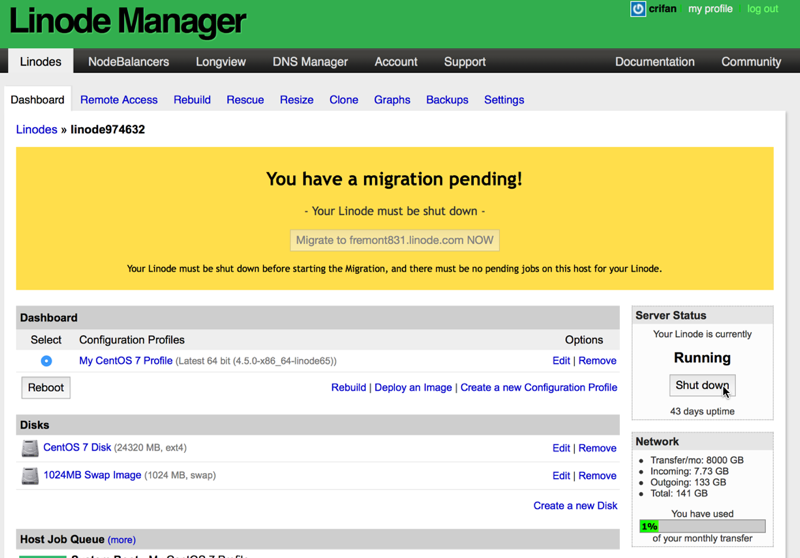Select the Dashboard sub-tab
Screen dimensions: 800x558
38,99
